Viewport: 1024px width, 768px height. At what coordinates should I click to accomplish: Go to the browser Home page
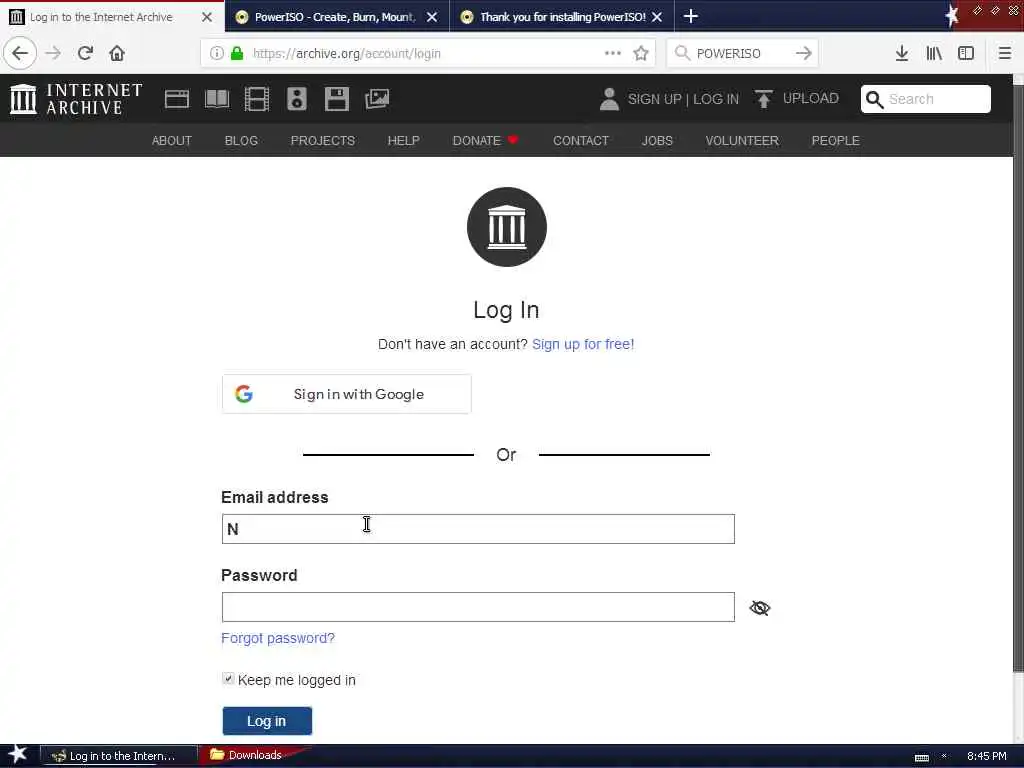(x=117, y=53)
